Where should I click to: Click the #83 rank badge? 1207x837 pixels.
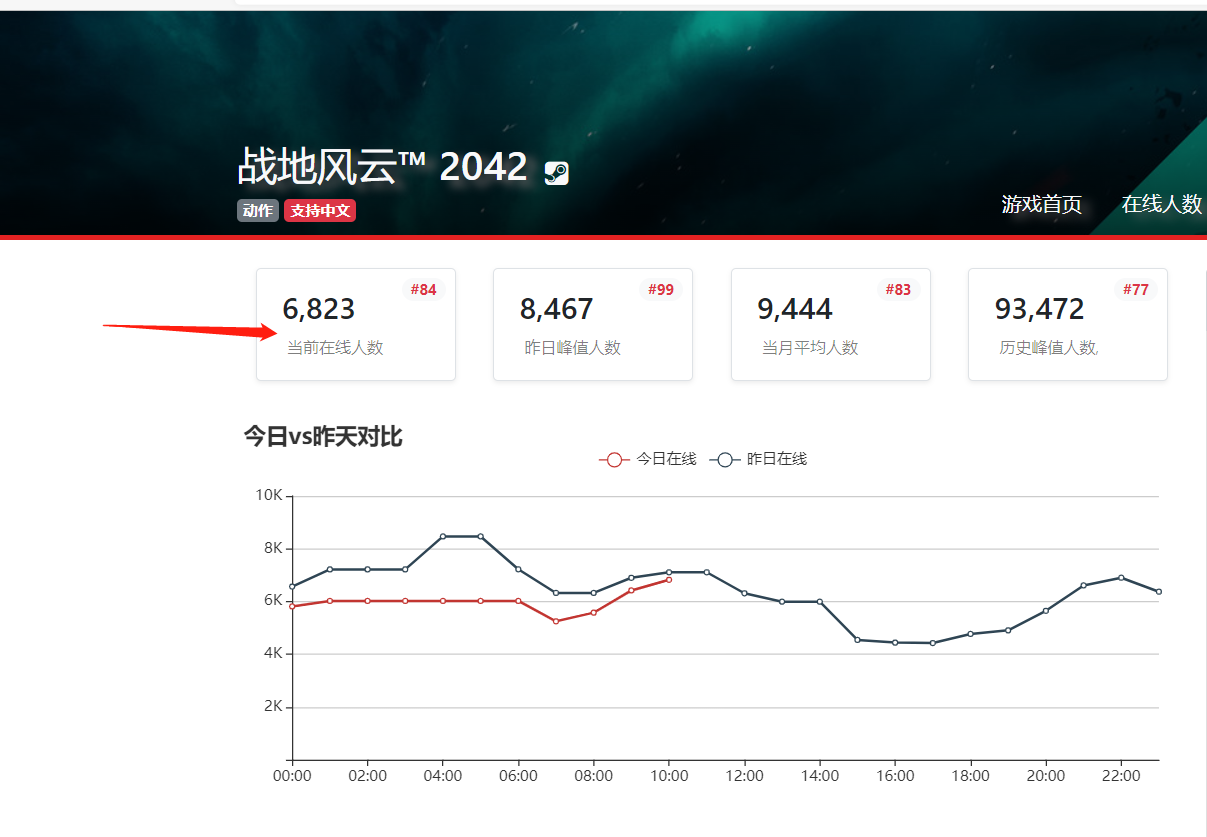click(898, 290)
